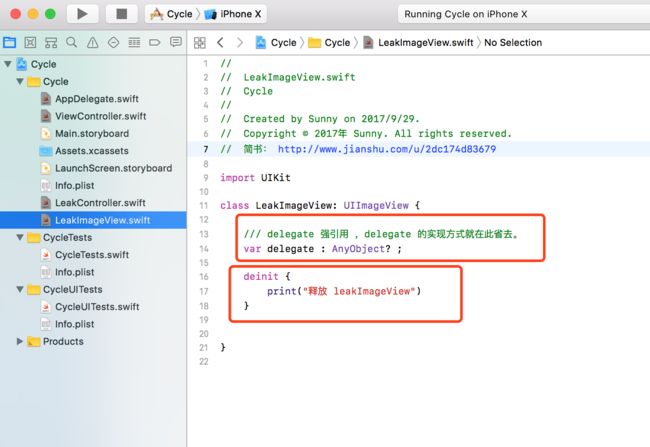Zoom the Xcode window
Viewport: 650px width, 447px height.
tap(50, 14)
